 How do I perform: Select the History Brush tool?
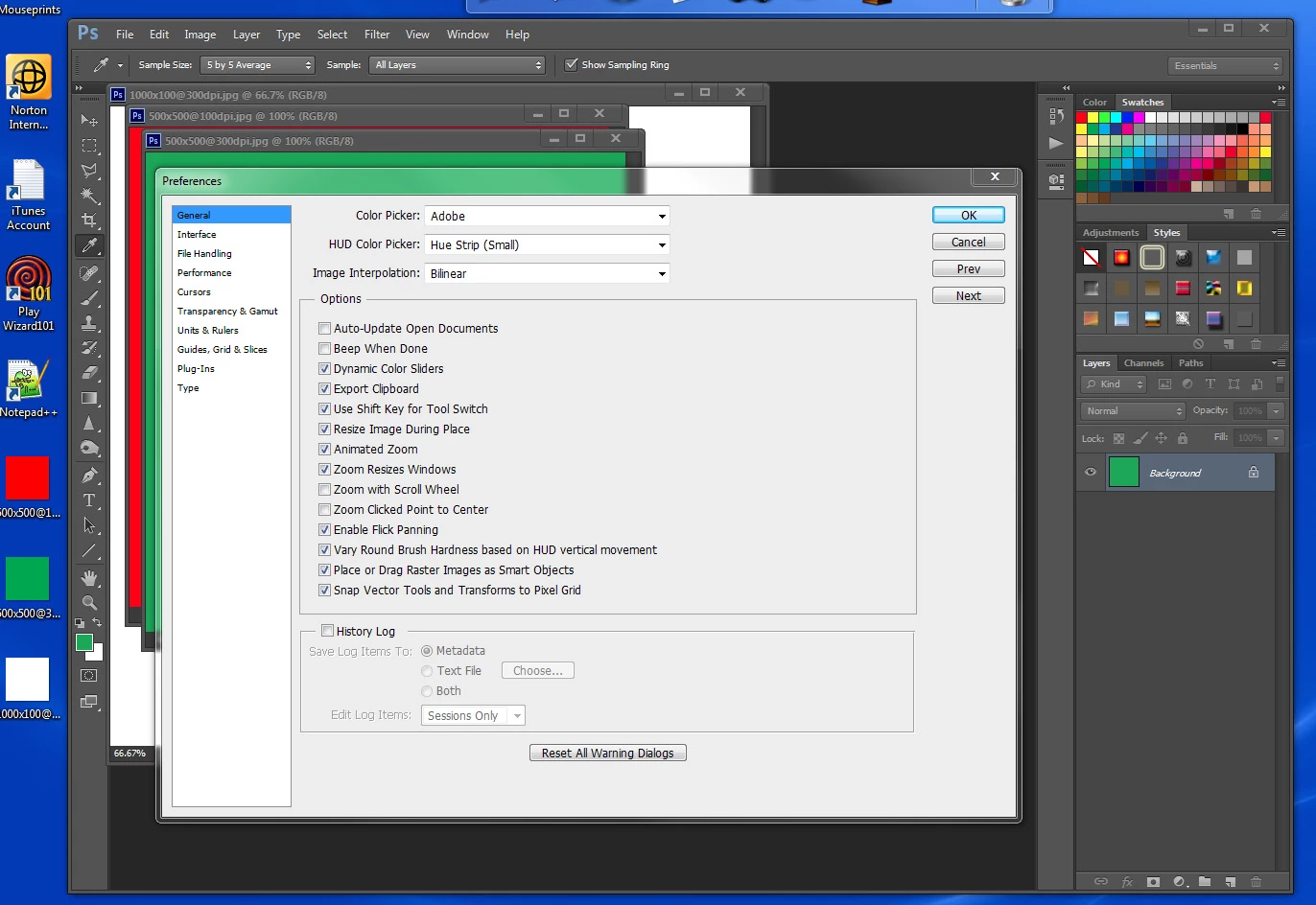pos(89,348)
